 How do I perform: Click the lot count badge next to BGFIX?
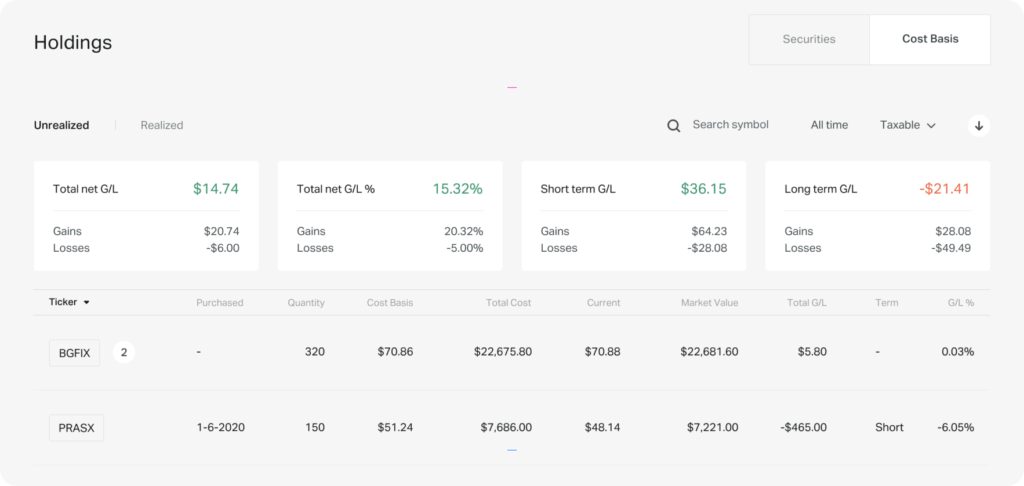coord(124,352)
